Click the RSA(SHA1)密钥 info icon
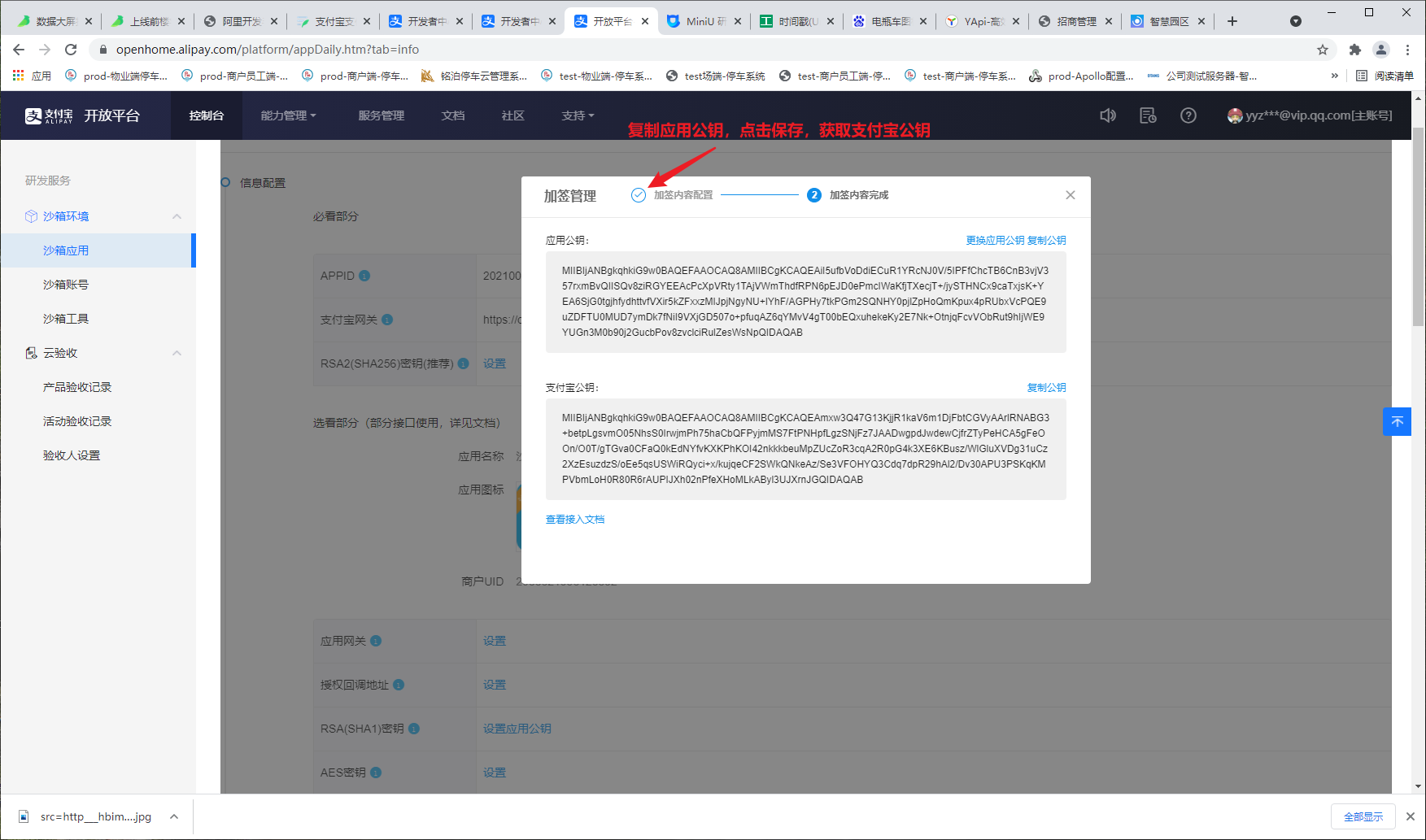Screen dimensions: 1426x840 [414, 729]
